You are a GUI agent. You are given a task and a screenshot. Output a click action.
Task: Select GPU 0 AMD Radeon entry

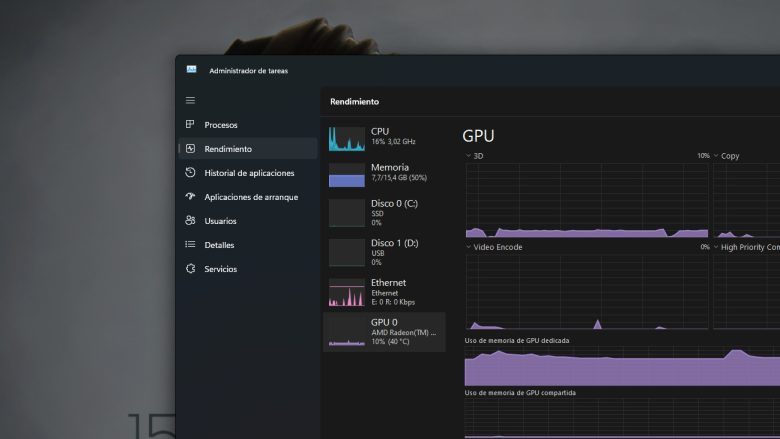tap(384, 331)
